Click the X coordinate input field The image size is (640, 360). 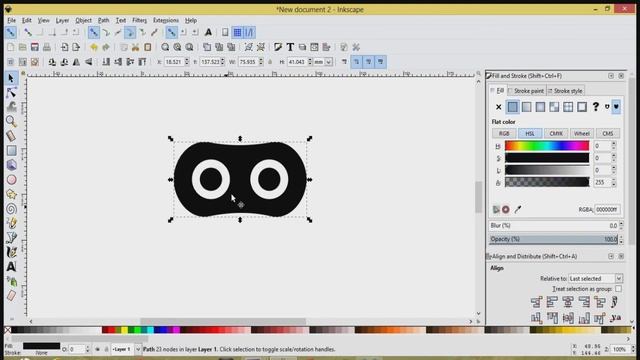click(174, 62)
